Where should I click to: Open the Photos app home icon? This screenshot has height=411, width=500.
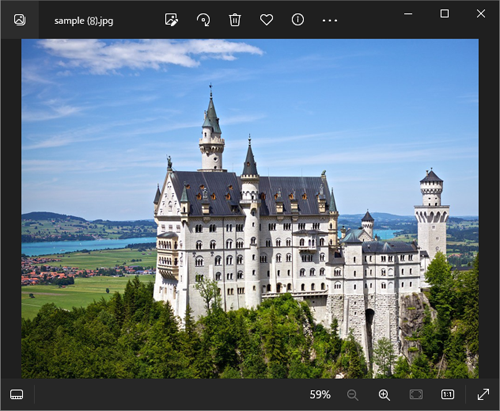pos(20,20)
